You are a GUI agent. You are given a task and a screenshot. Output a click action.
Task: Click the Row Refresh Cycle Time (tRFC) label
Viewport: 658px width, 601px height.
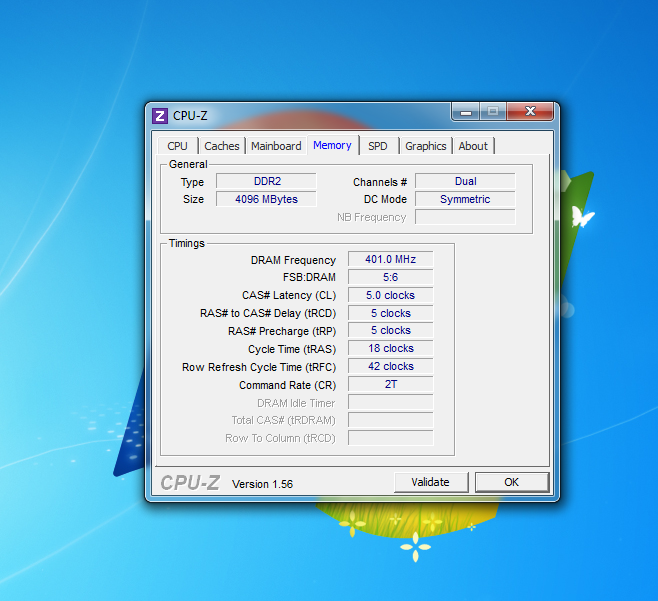coord(259,367)
